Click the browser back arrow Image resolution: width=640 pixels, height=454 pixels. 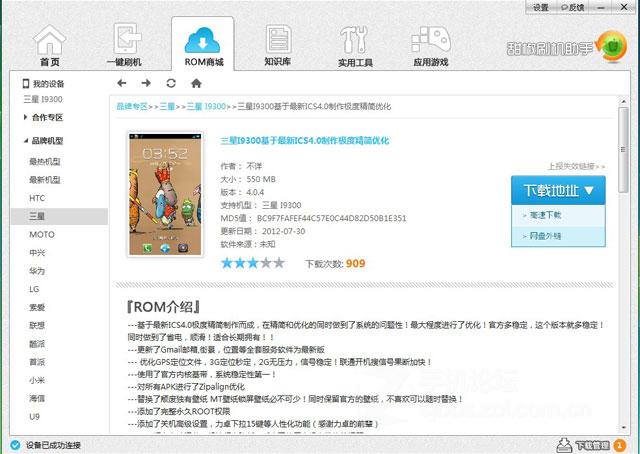122,83
